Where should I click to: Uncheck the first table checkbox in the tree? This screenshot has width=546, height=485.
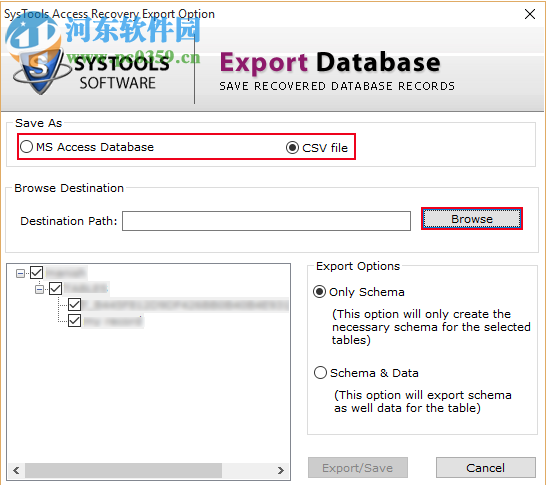75,305
